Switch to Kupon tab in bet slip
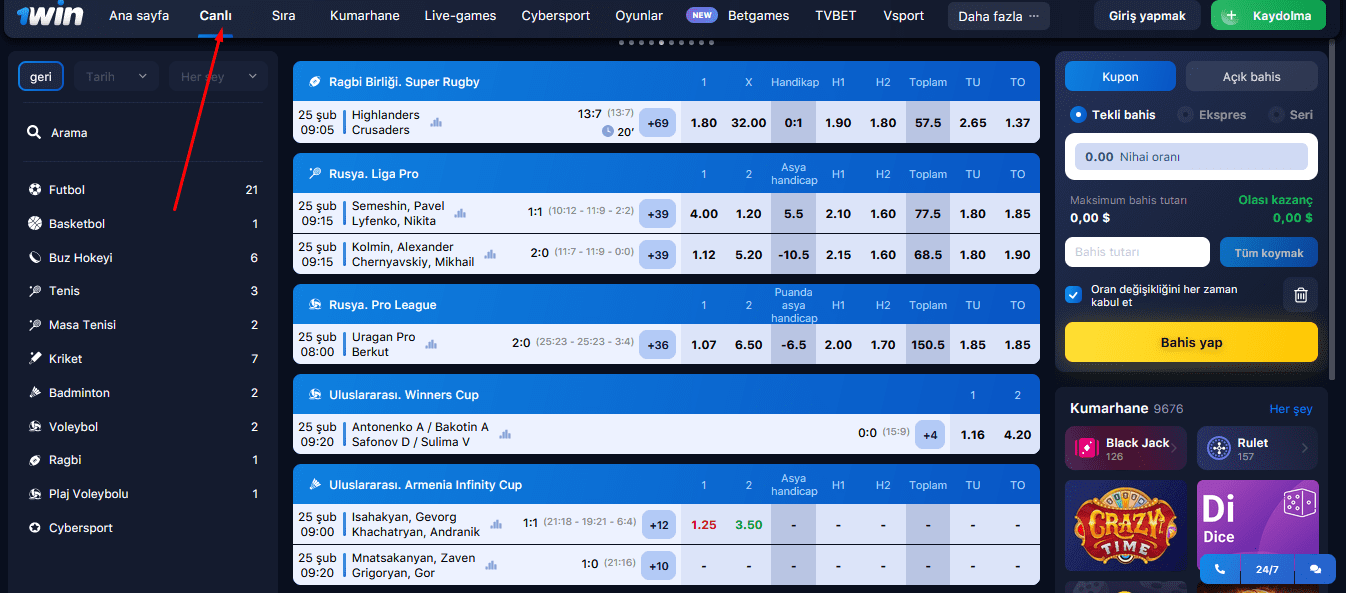The image size is (1346, 593). [x=1120, y=76]
